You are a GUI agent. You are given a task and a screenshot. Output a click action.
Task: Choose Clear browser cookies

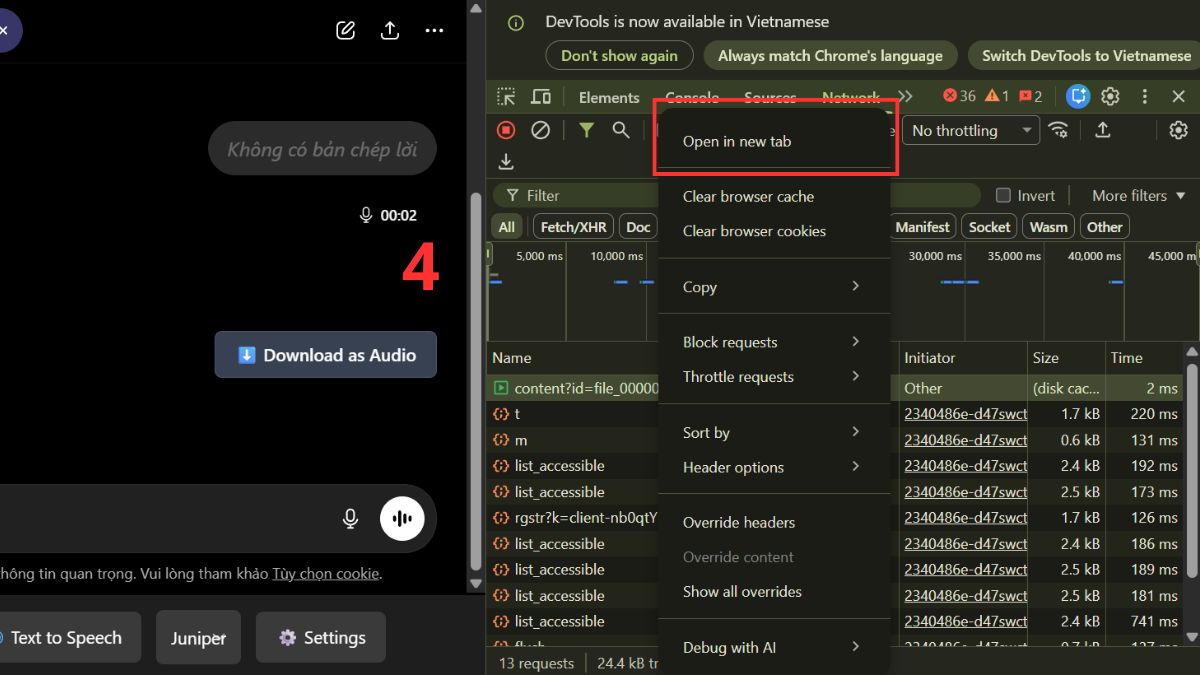(x=774, y=231)
